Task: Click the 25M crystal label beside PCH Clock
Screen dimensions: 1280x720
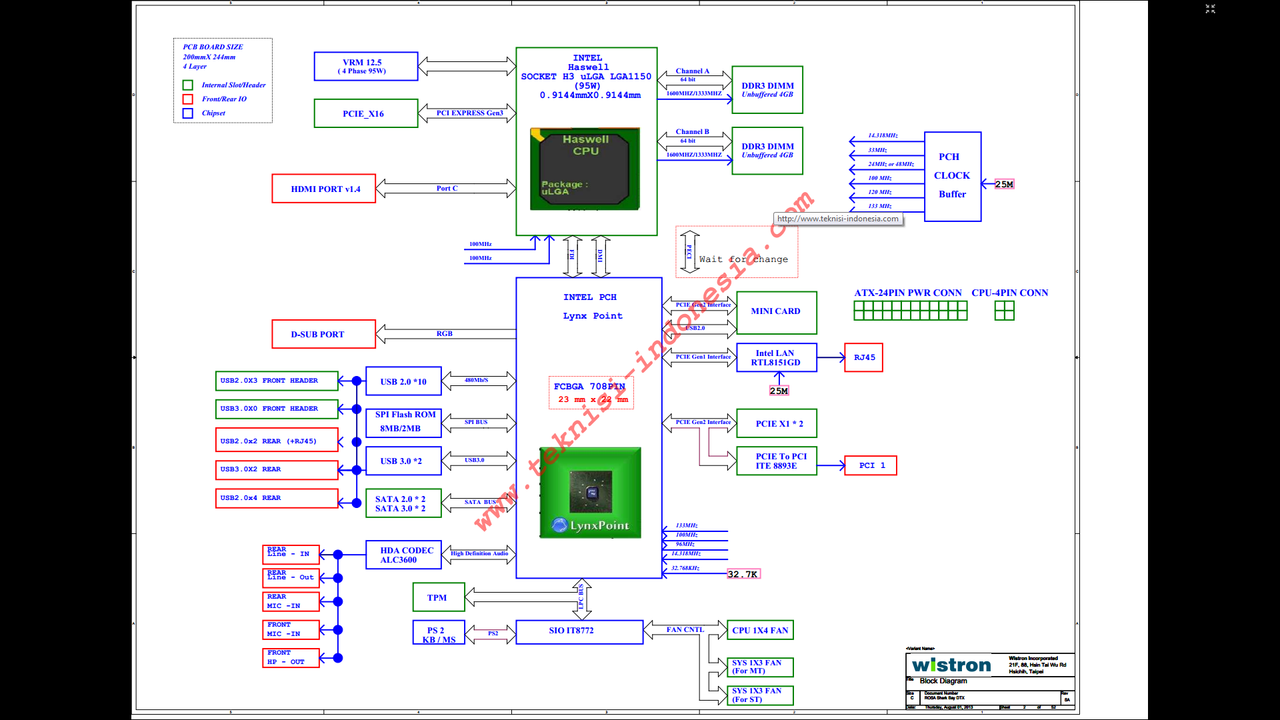Action: pyautogui.click(x=1004, y=184)
